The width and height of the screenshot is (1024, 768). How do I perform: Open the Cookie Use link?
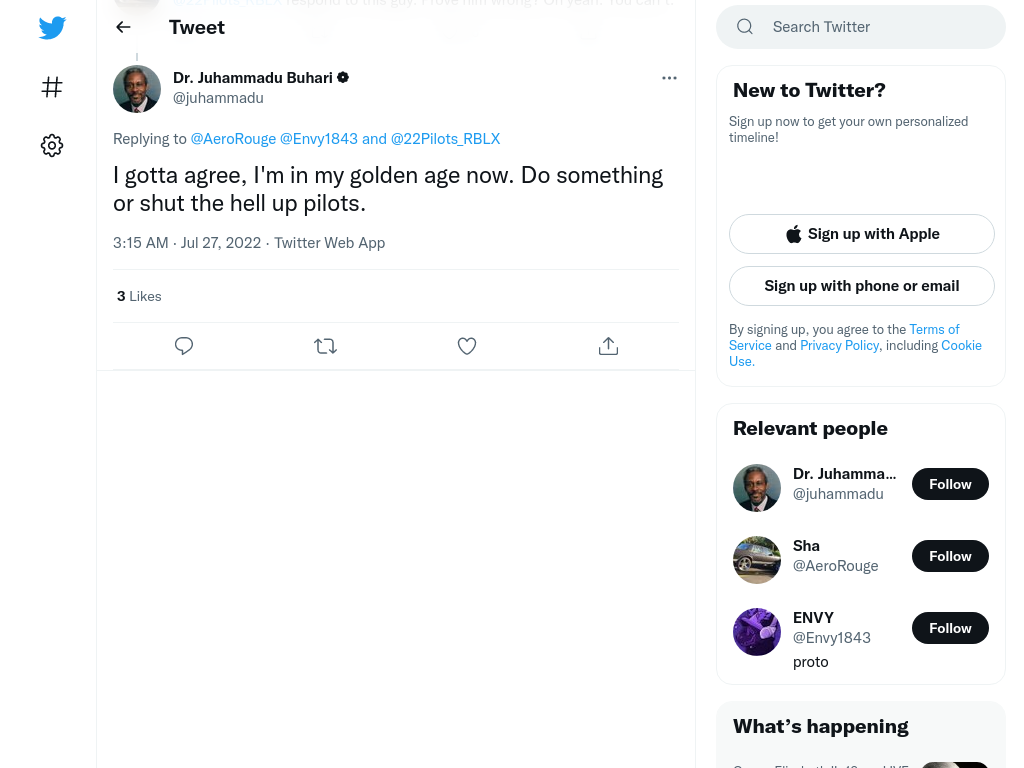(x=856, y=353)
